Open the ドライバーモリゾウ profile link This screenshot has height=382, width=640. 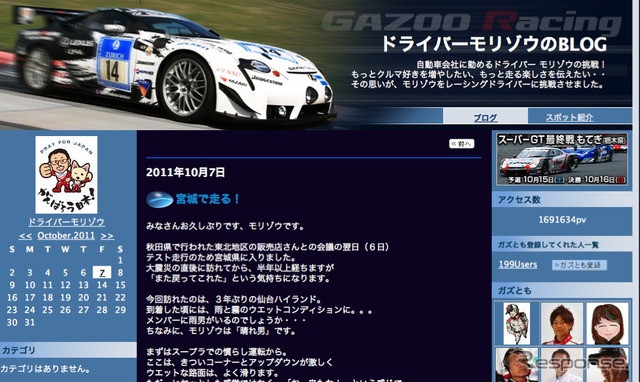point(66,222)
